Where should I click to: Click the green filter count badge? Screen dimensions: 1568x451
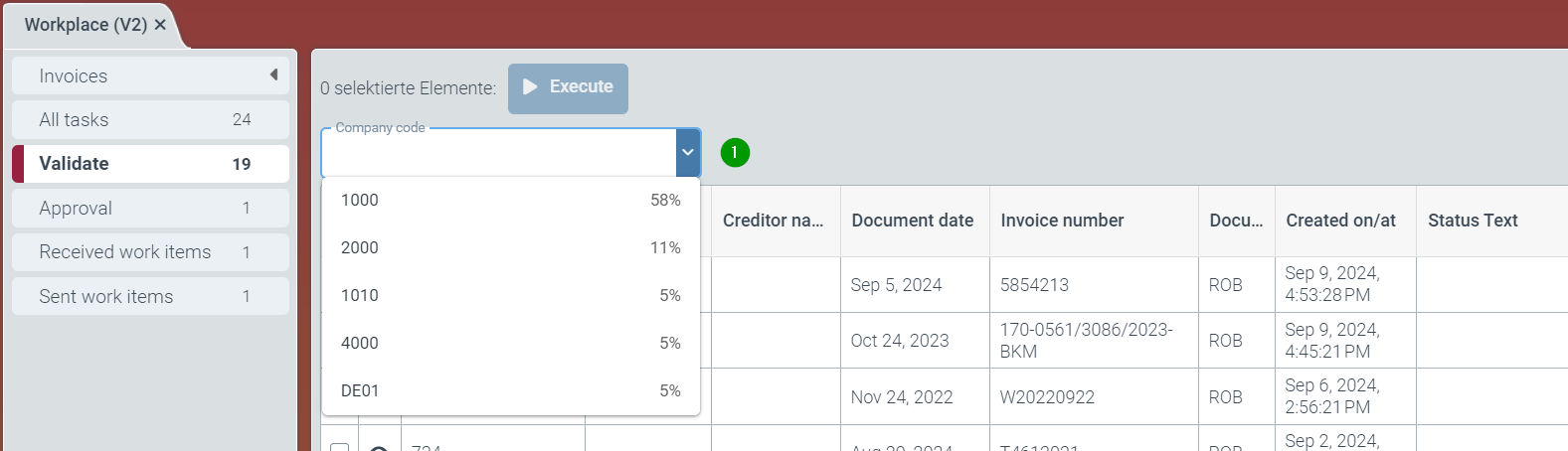point(735,152)
